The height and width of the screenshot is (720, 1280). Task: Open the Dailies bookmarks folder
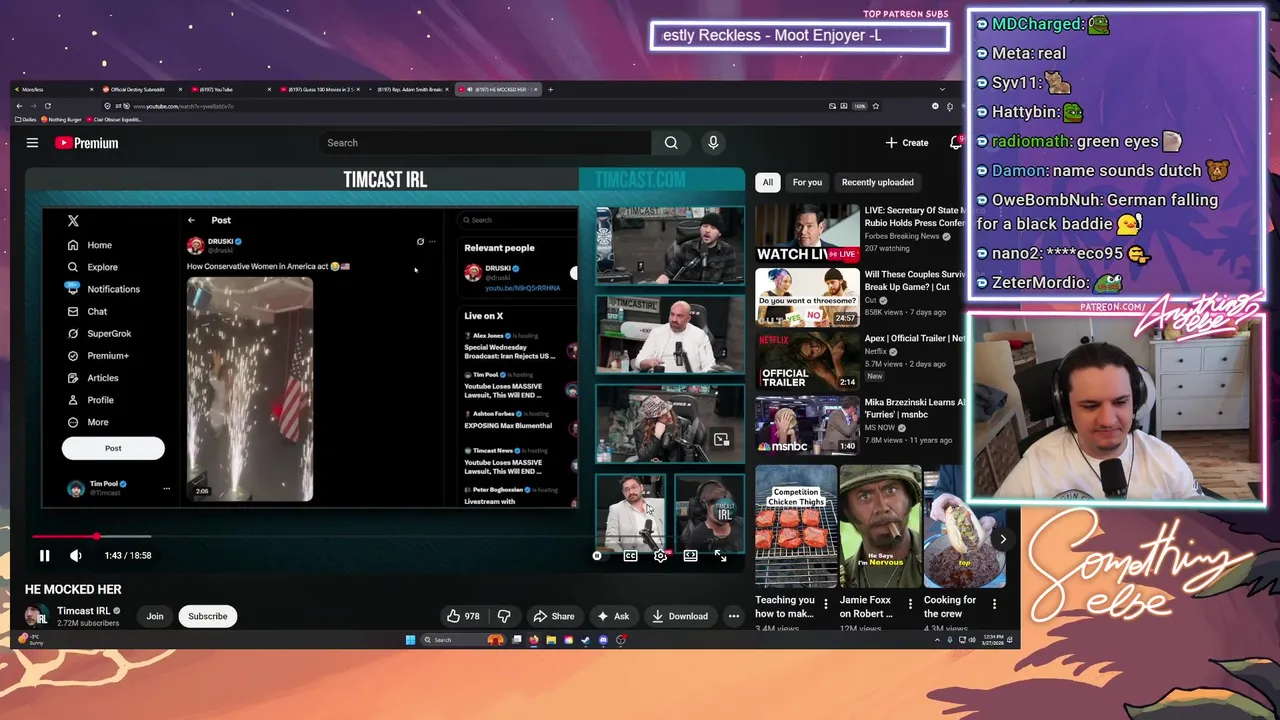tap(27, 119)
